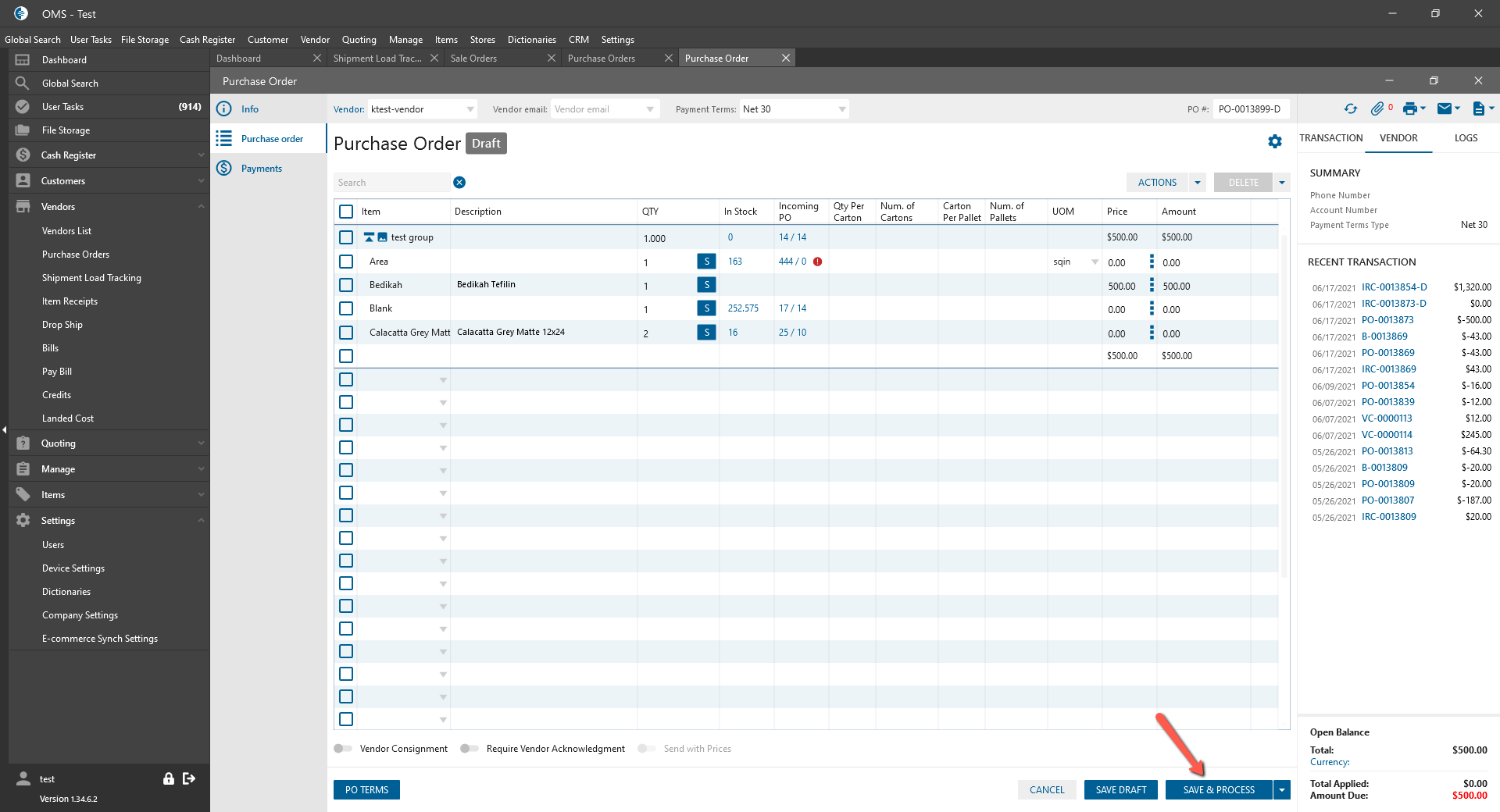Click the S button on the Bedikah row

click(706, 286)
